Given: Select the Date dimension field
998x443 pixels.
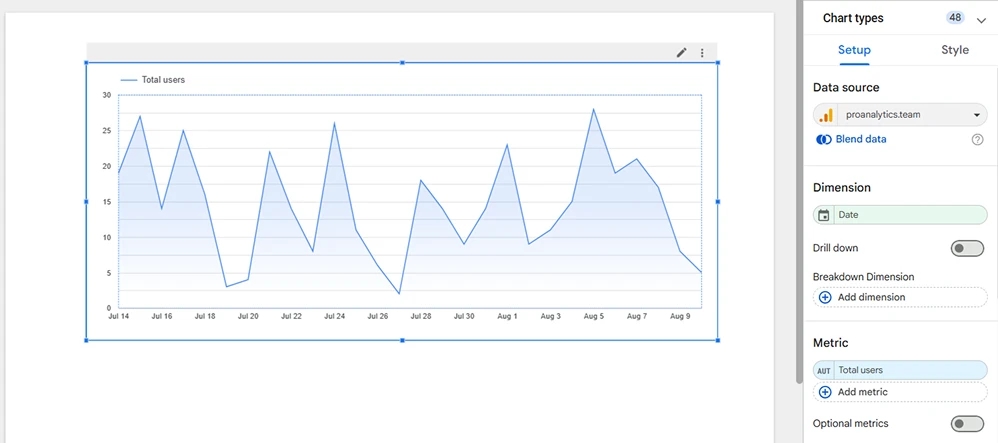Looking at the screenshot, I should (x=900, y=215).
